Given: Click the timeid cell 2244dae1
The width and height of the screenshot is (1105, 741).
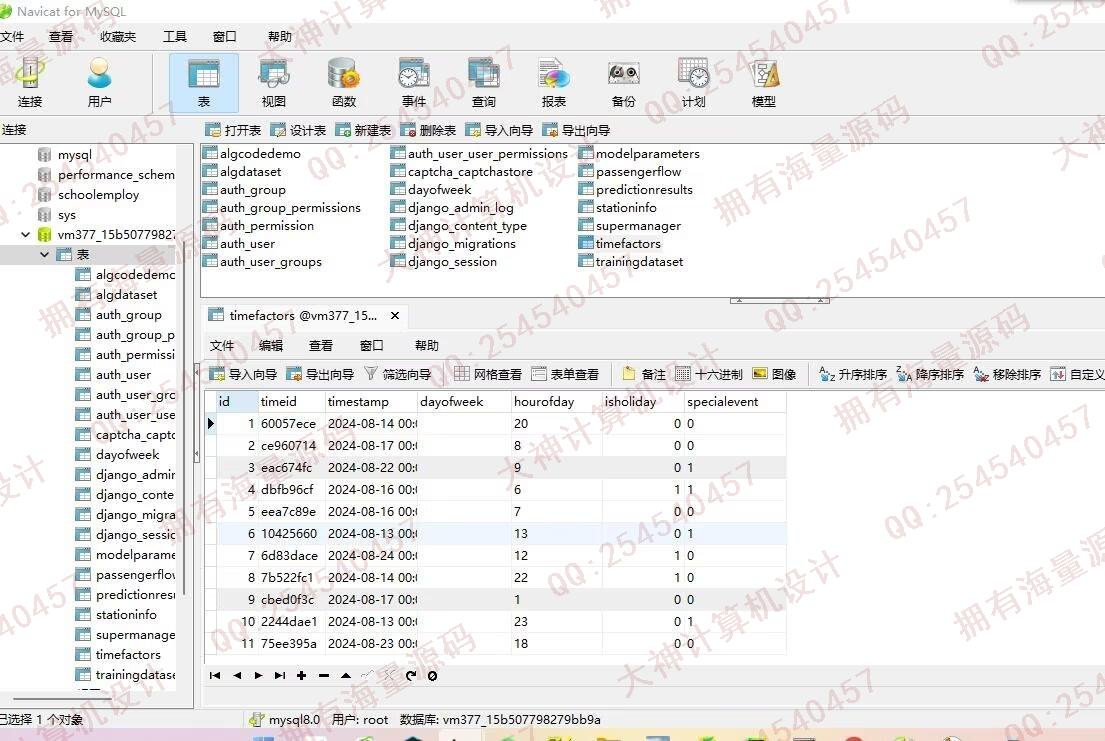Looking at the screenshot, I should [x=289, y=622].
